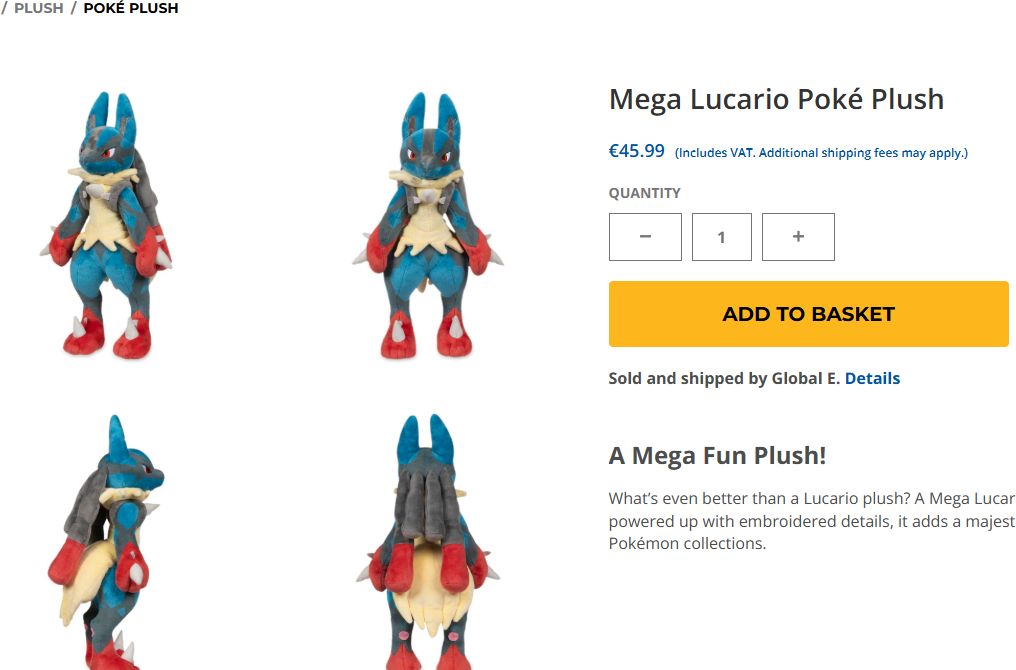Click the minus quantity button
Image resolution: width=1016 pixels, height=670 pixels.
point(645,237)
